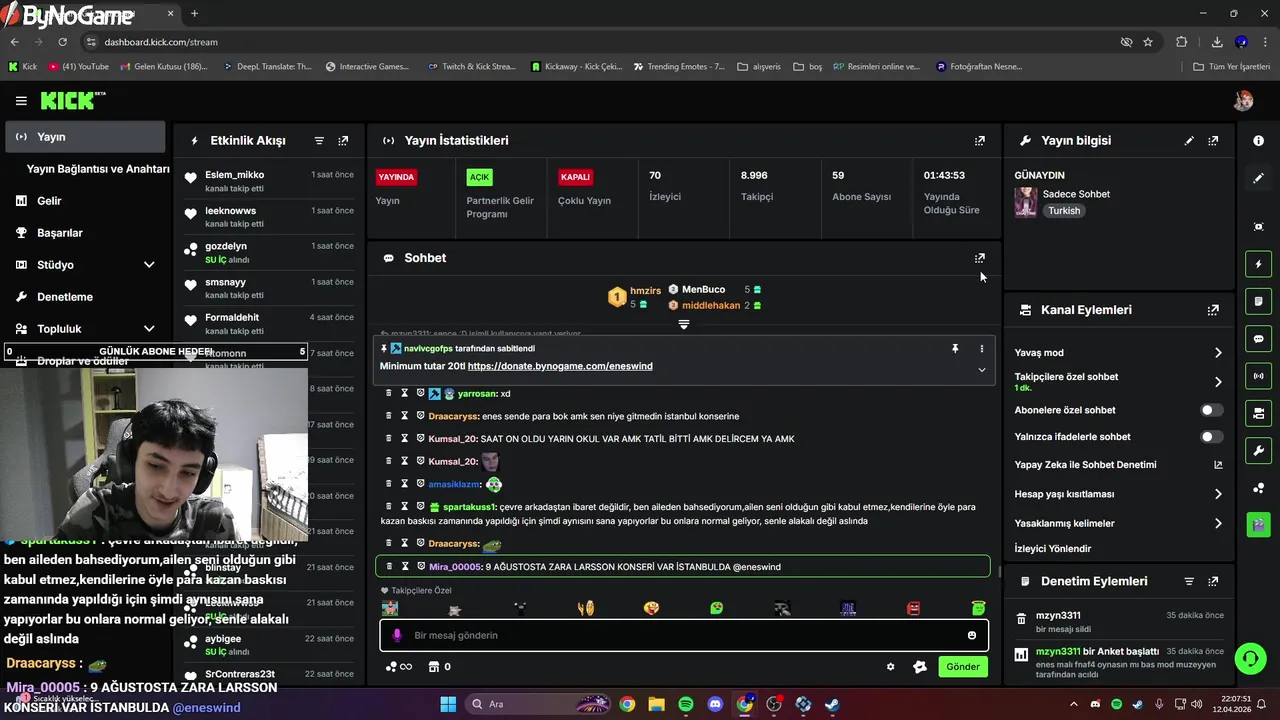
Task: Expand the pinned message with its chevron
Action: click(982, 370)
